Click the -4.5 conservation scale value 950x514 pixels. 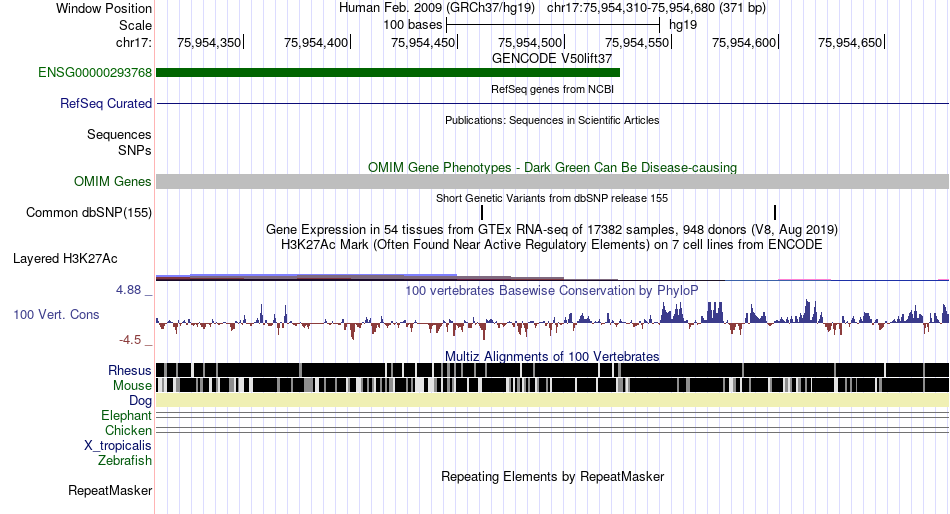coord(130,340)
